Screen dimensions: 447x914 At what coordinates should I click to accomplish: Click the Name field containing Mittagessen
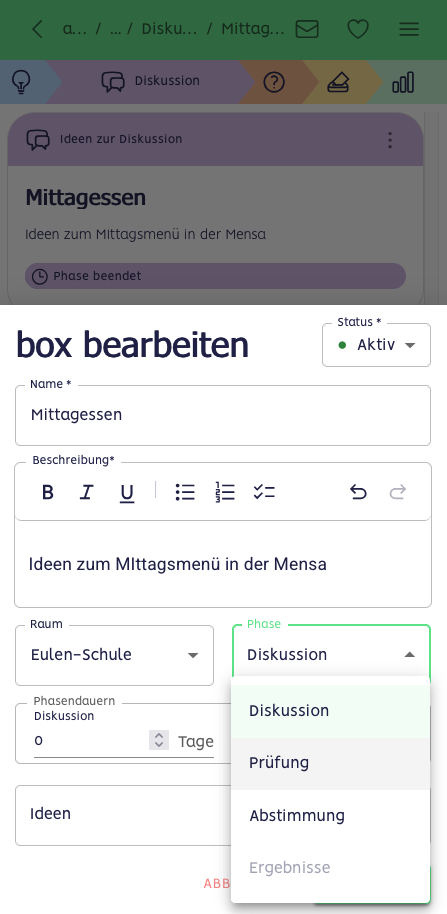(223, 415)
